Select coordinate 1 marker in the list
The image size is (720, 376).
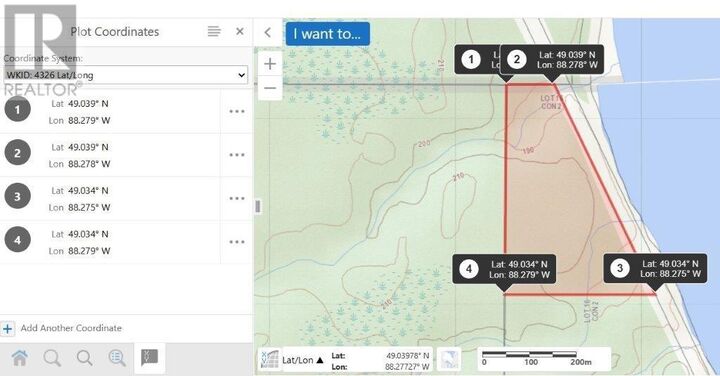(x=17, y=109)
